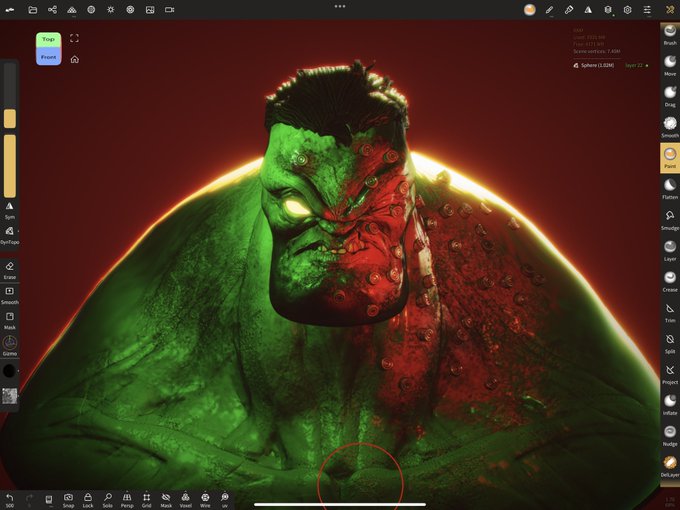The height and width of the screenshot is (510, 680).
Task: Select the Smudge tool
Action: pyautogui.click(x=670, y=219)
